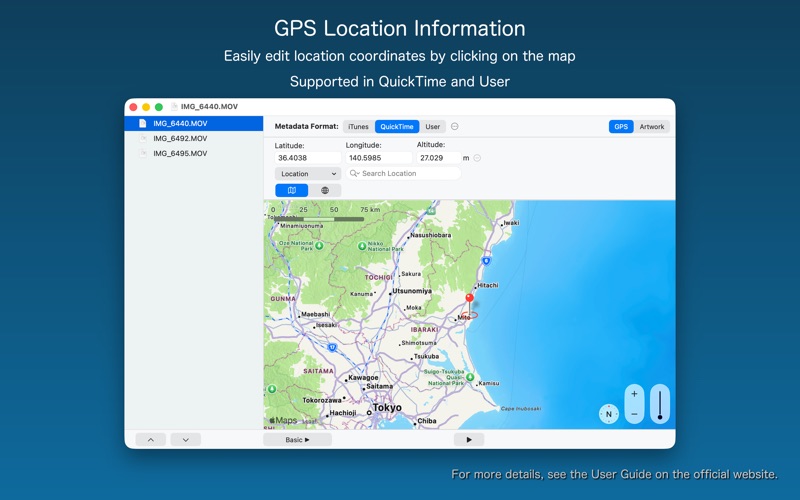Click the search magnifier icon
Image resolution: width=800 pixels, height=500 pixels.
[354, 173]
